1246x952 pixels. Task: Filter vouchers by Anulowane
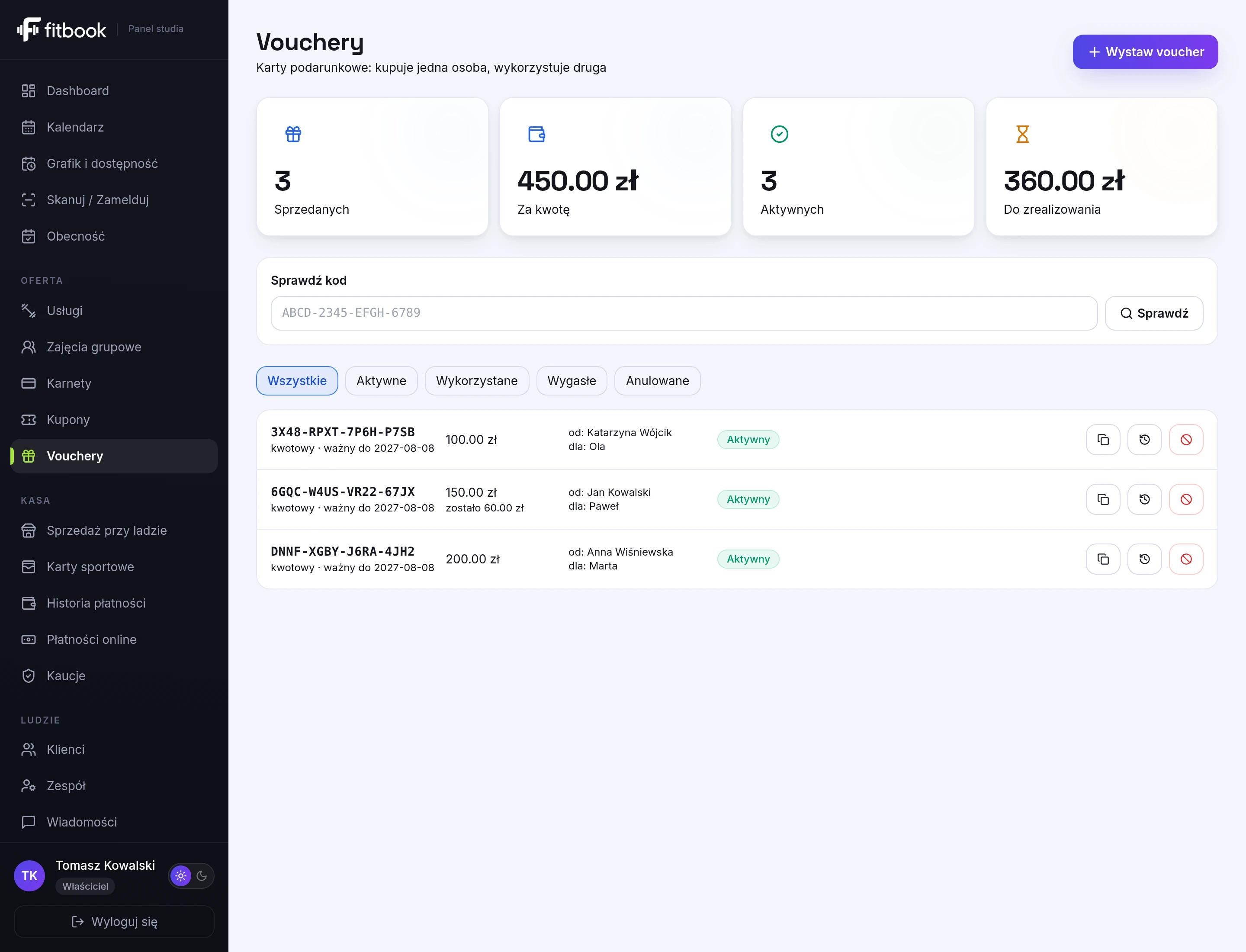(657, 381)
